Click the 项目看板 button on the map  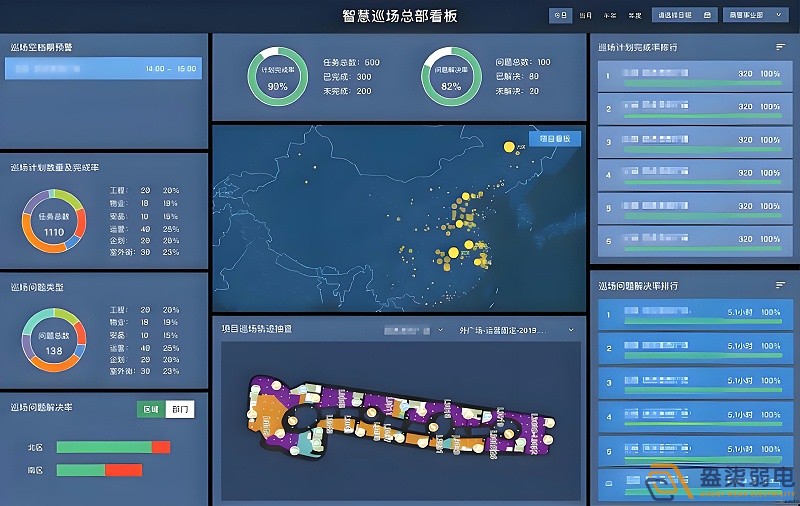point(554,139)
